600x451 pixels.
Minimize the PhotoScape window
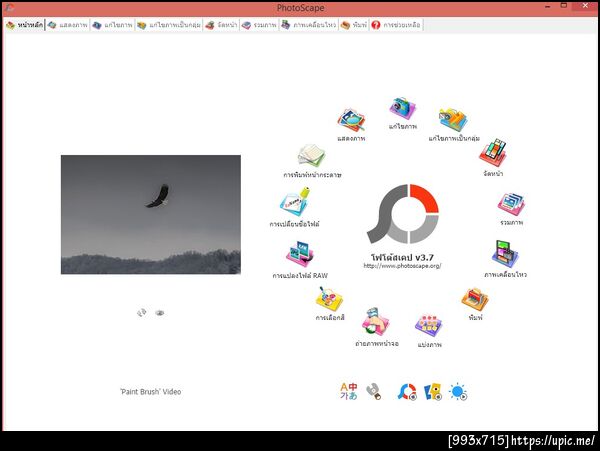tap(548, 7)
